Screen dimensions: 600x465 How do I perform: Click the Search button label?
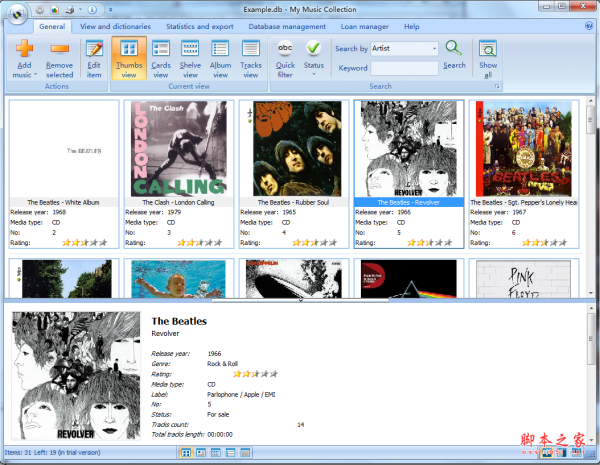point(454,65)
